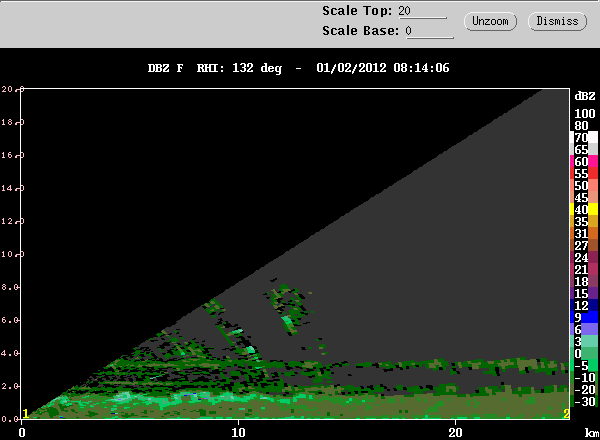Click the timestamp 01/02/2012 08:14:06
Viewport: 600px width, 440px height.
(x=383, y=68)
